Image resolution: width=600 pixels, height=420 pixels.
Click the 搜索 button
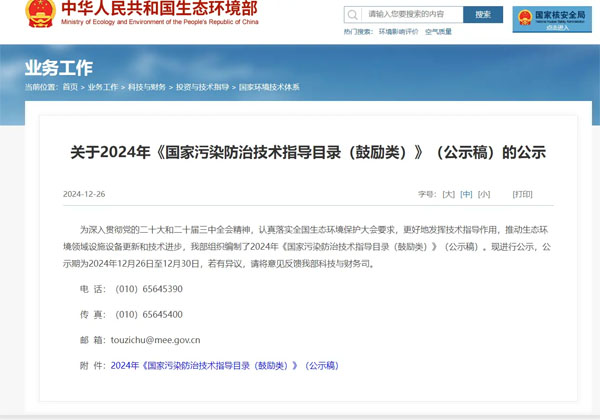click(483, 15)
